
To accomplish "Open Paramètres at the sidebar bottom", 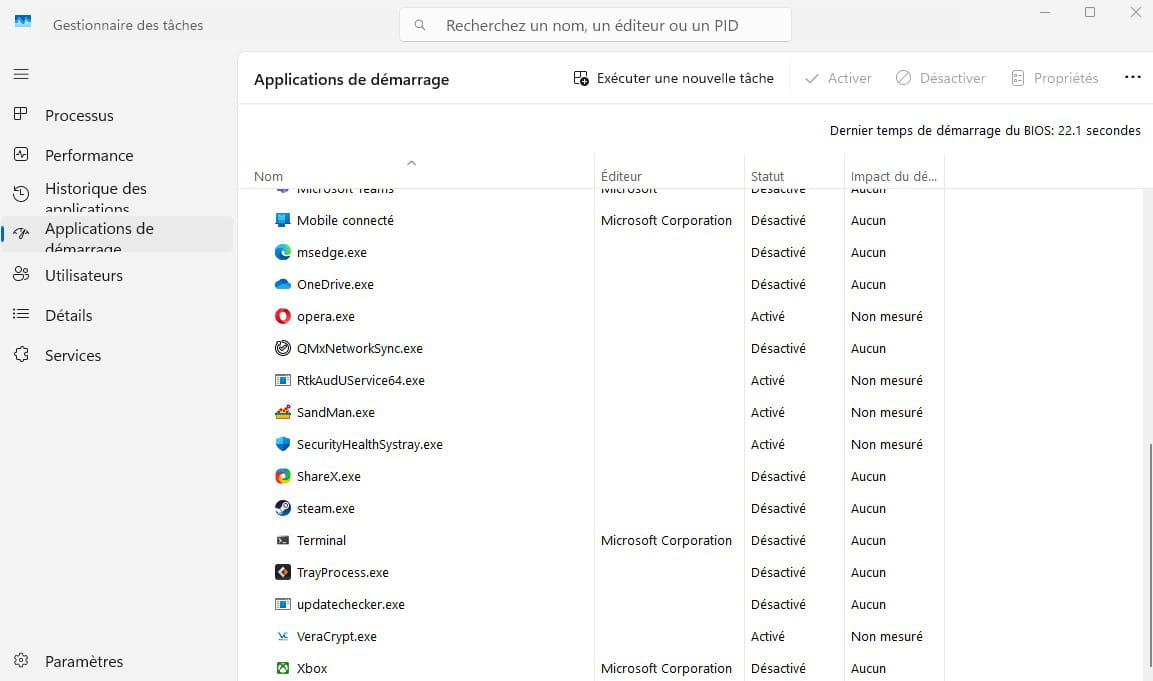I will click(84, 661).
